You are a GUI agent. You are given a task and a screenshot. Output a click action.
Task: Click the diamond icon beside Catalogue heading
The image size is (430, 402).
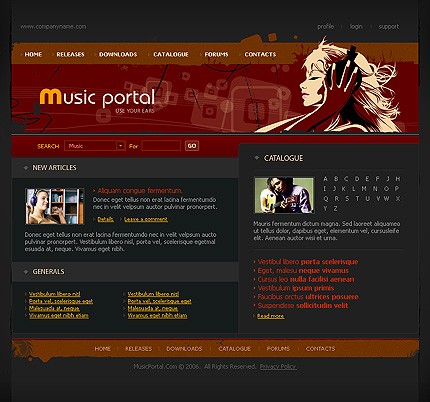click(257, 158)
